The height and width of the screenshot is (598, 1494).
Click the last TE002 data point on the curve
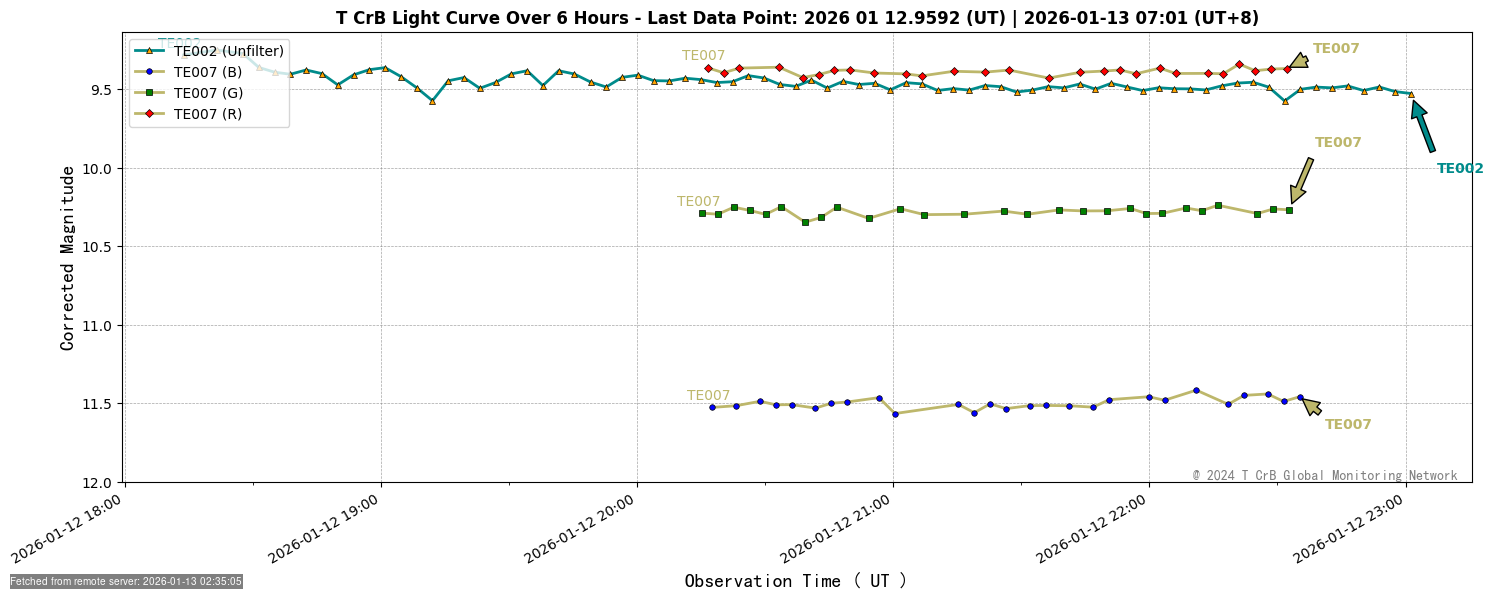coord(1411,95)
